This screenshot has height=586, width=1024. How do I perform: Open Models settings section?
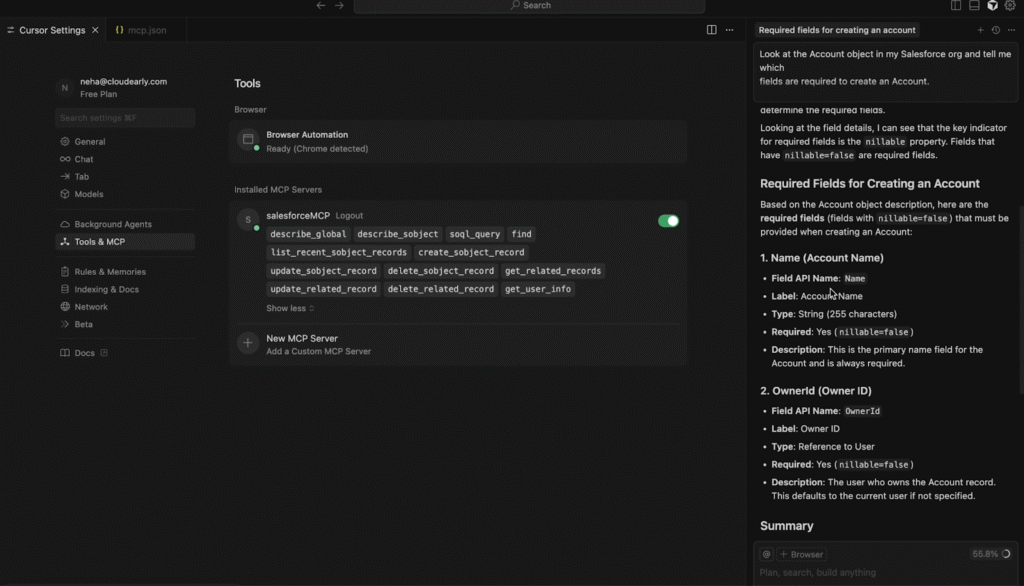pos(88,194)
